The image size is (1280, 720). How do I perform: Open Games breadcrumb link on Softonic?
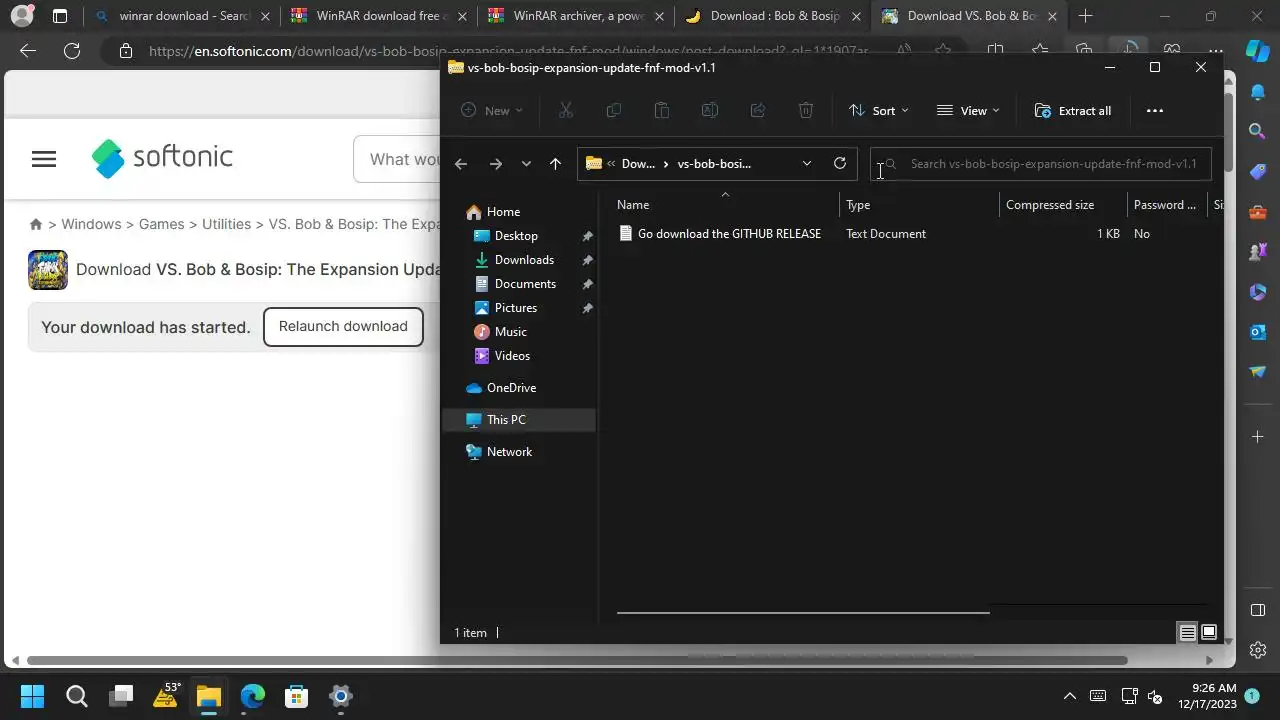pyautogui.click(x=161, y=224)
